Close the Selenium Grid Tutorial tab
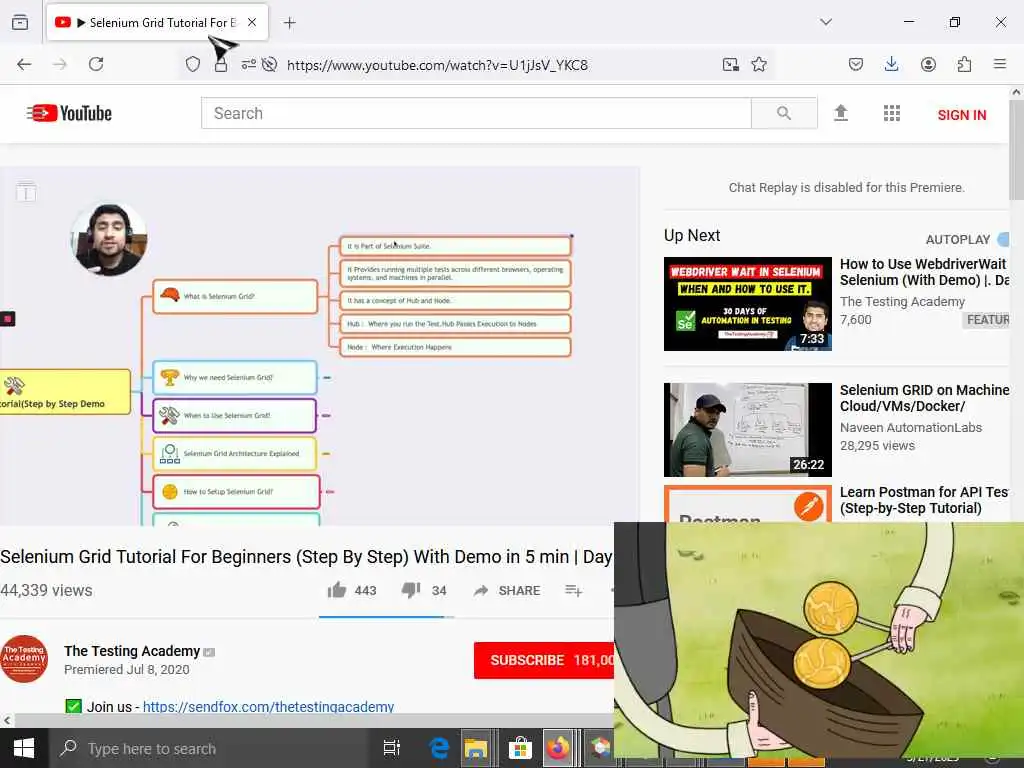 pos(252,22)
